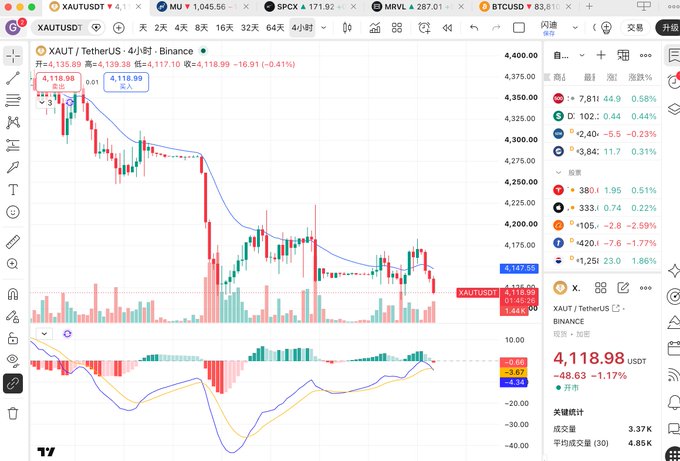Select the 天 daily timeframe
Screen dimensions: 680x461
(143, 28)
